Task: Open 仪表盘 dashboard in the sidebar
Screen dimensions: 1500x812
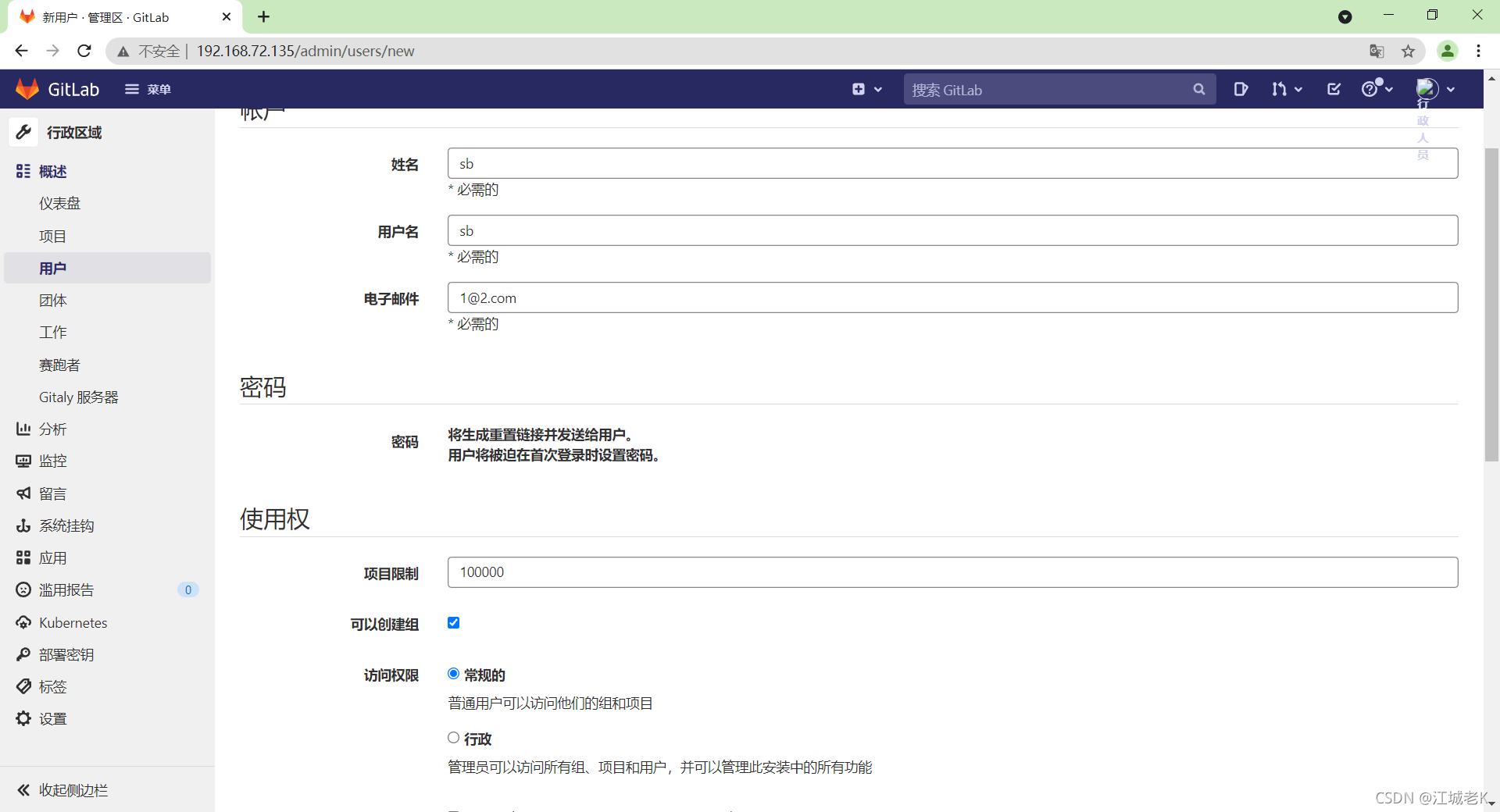Action: click(x=60, y=204)
